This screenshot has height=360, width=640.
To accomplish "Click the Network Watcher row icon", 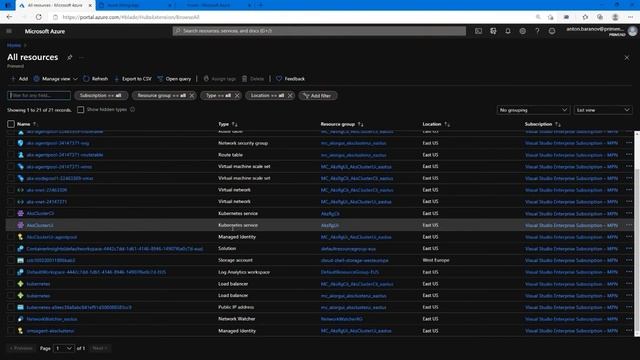I will pyautogui.click(x=20, y=319).
